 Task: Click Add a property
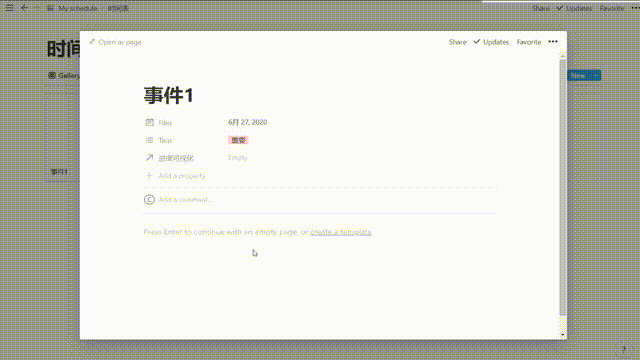pyautogui.click(x=182, y=176)
